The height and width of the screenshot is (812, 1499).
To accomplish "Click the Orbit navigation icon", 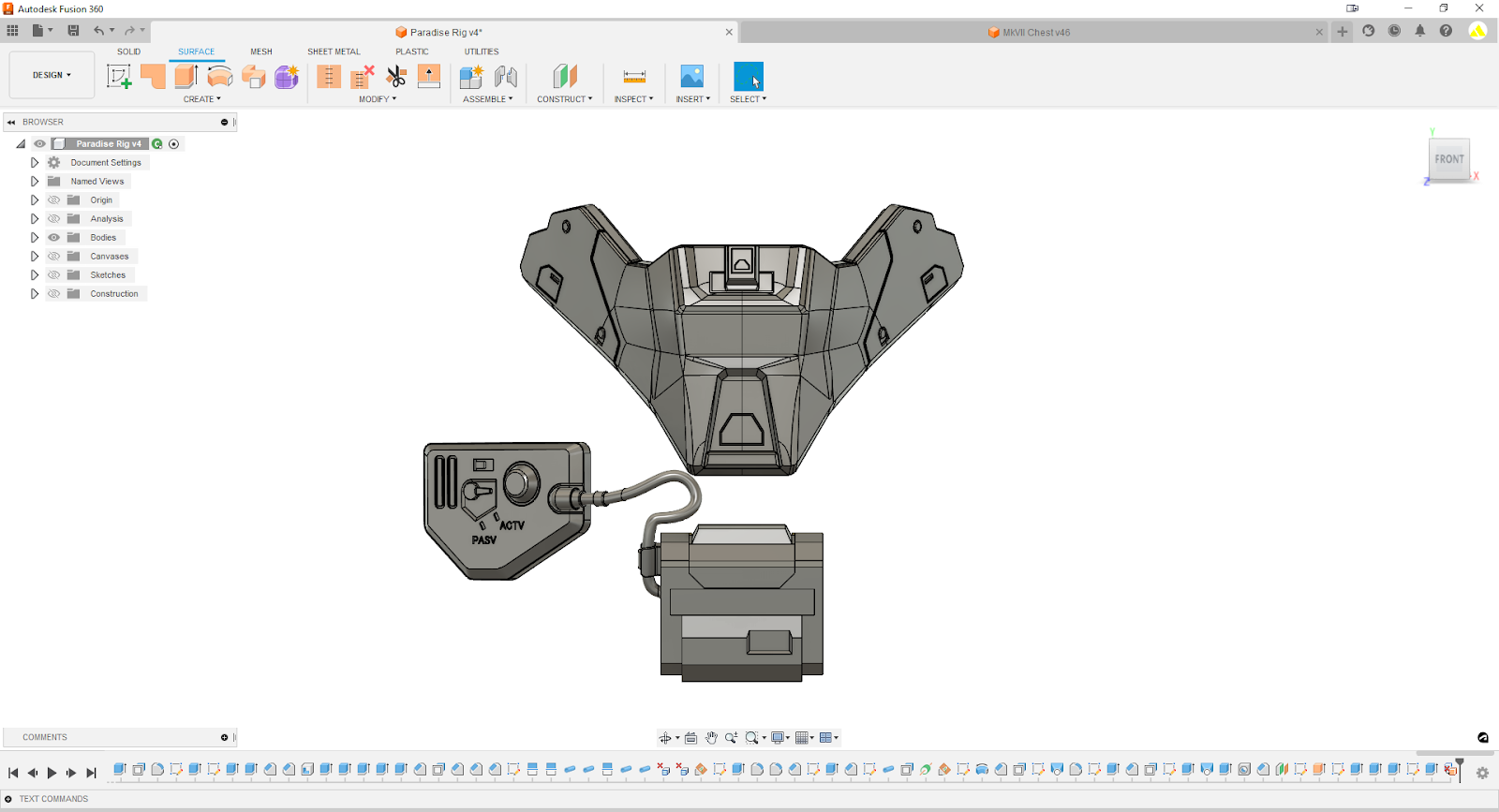I will click(665, 738).
